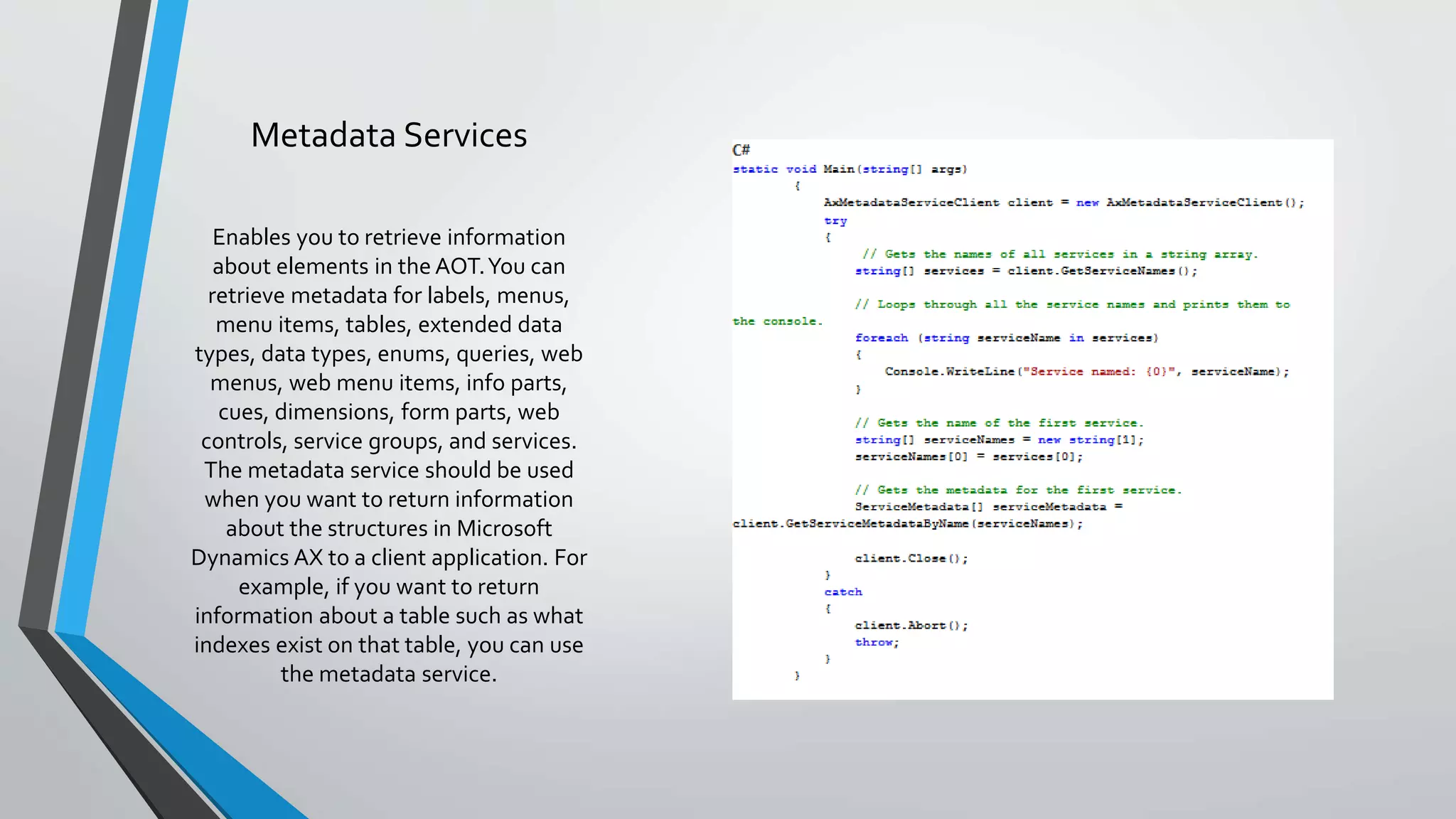Screen dimensions: 1456x819
Task: Click the paragraph line 'Enables you to retrieve information'
Action: point(389,237)
